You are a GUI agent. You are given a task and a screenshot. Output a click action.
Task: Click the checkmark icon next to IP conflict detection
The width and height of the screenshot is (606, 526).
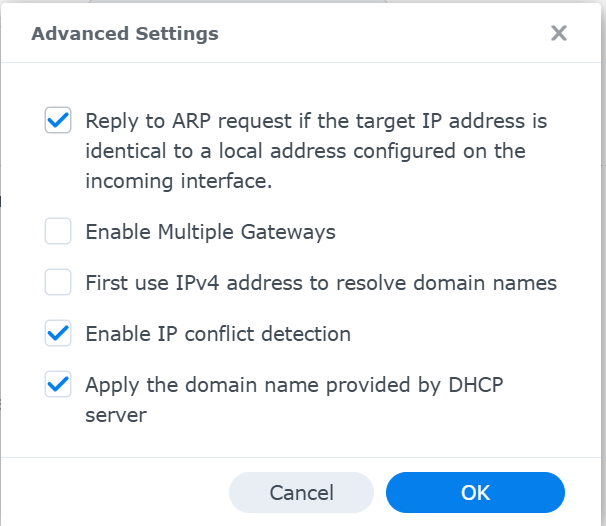58,334
